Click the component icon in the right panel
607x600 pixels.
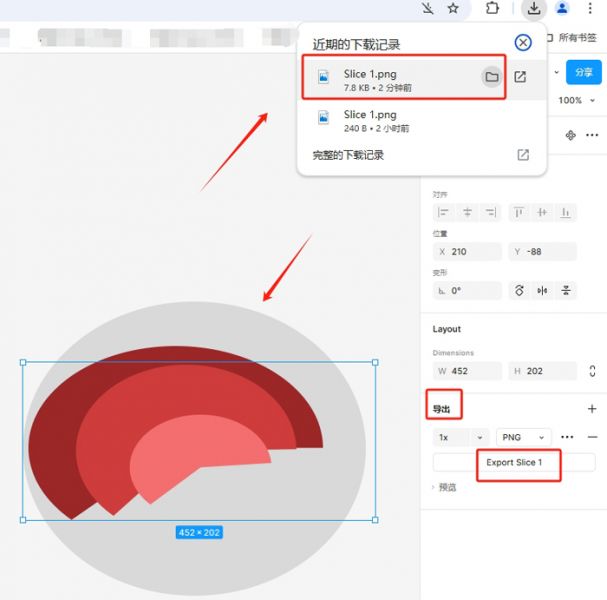coord(570,135)
